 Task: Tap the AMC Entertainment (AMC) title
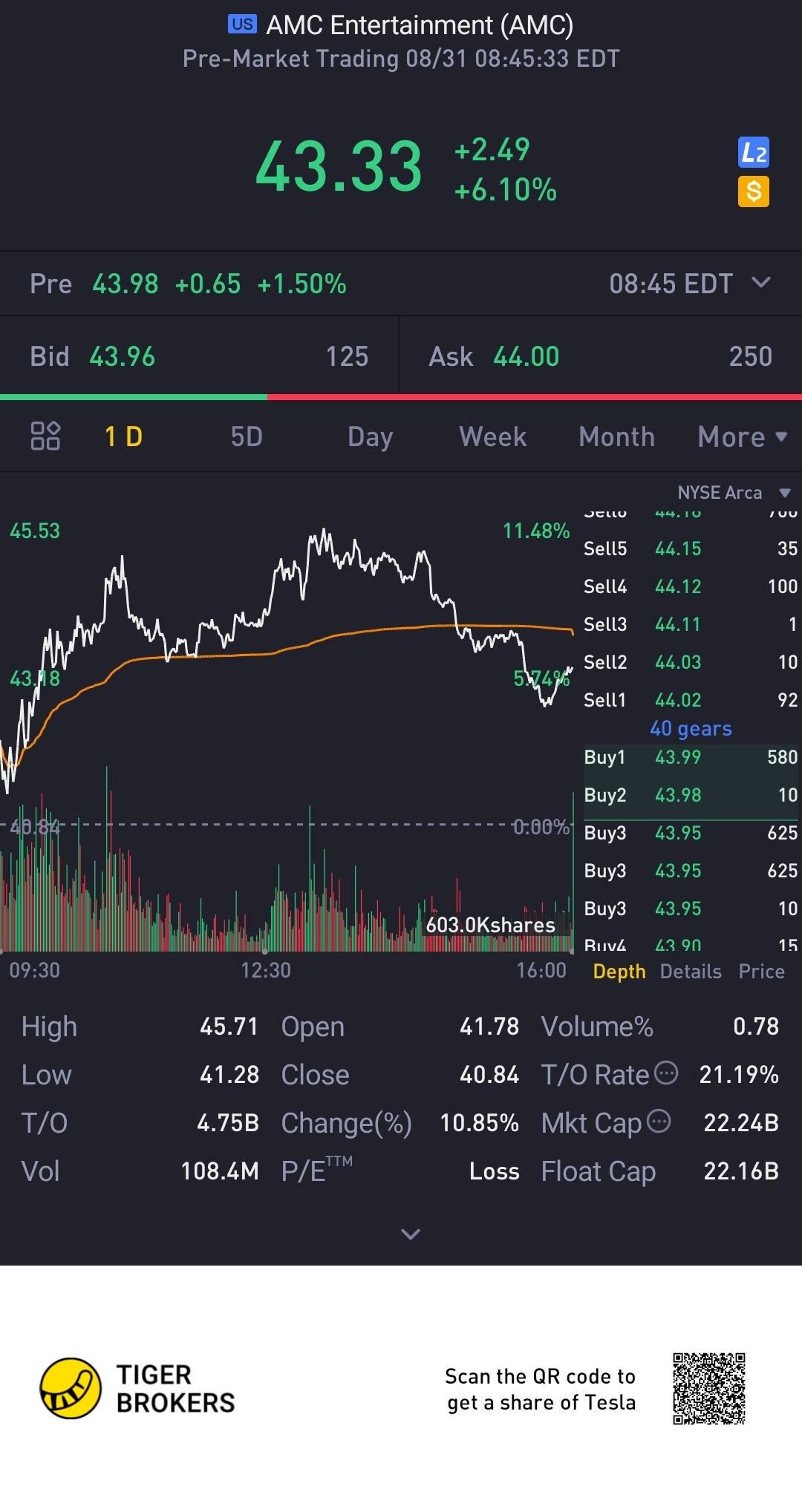pos(420,24)
